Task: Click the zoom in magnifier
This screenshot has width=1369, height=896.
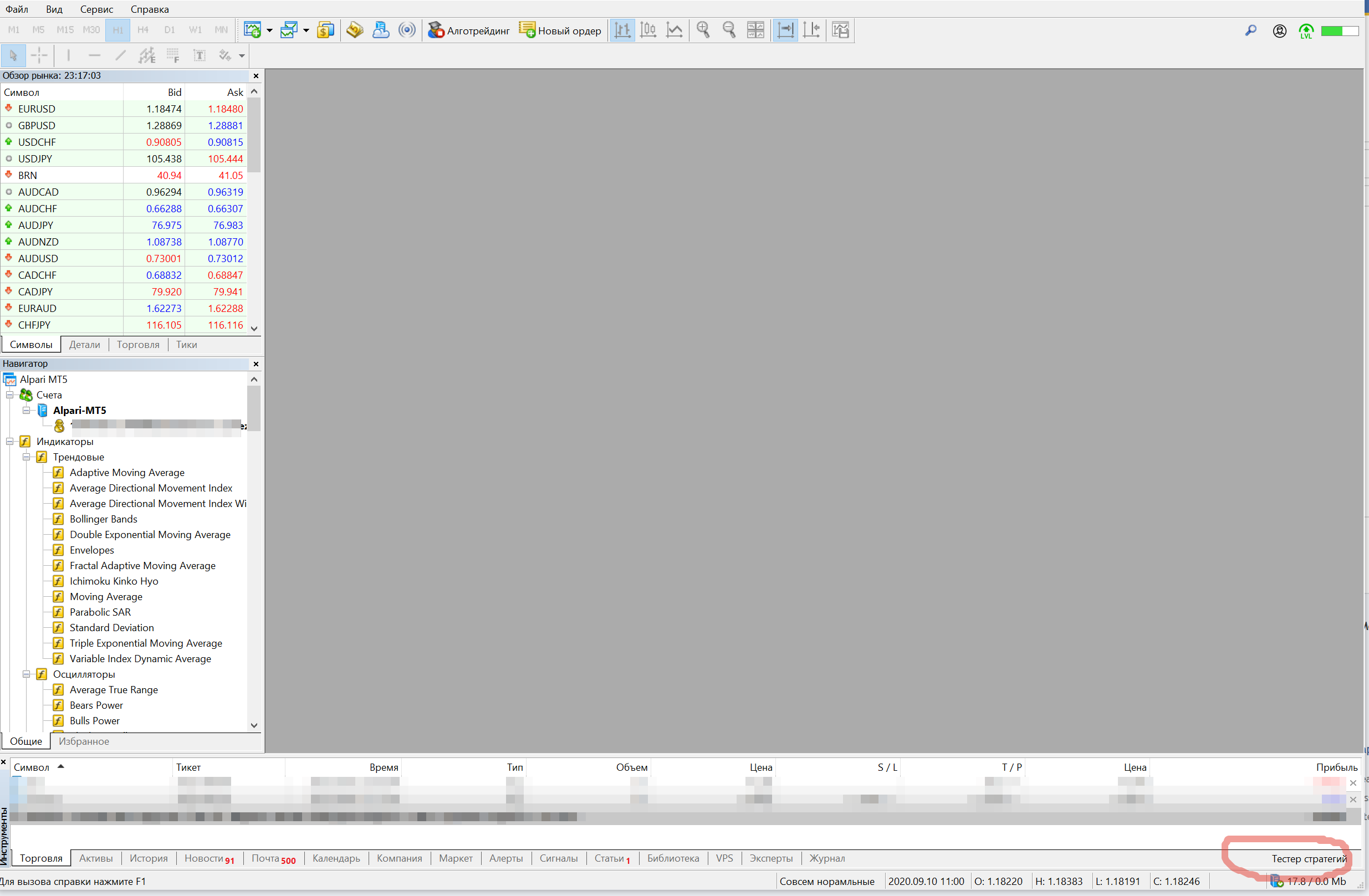Action: (x=703, y=30)
